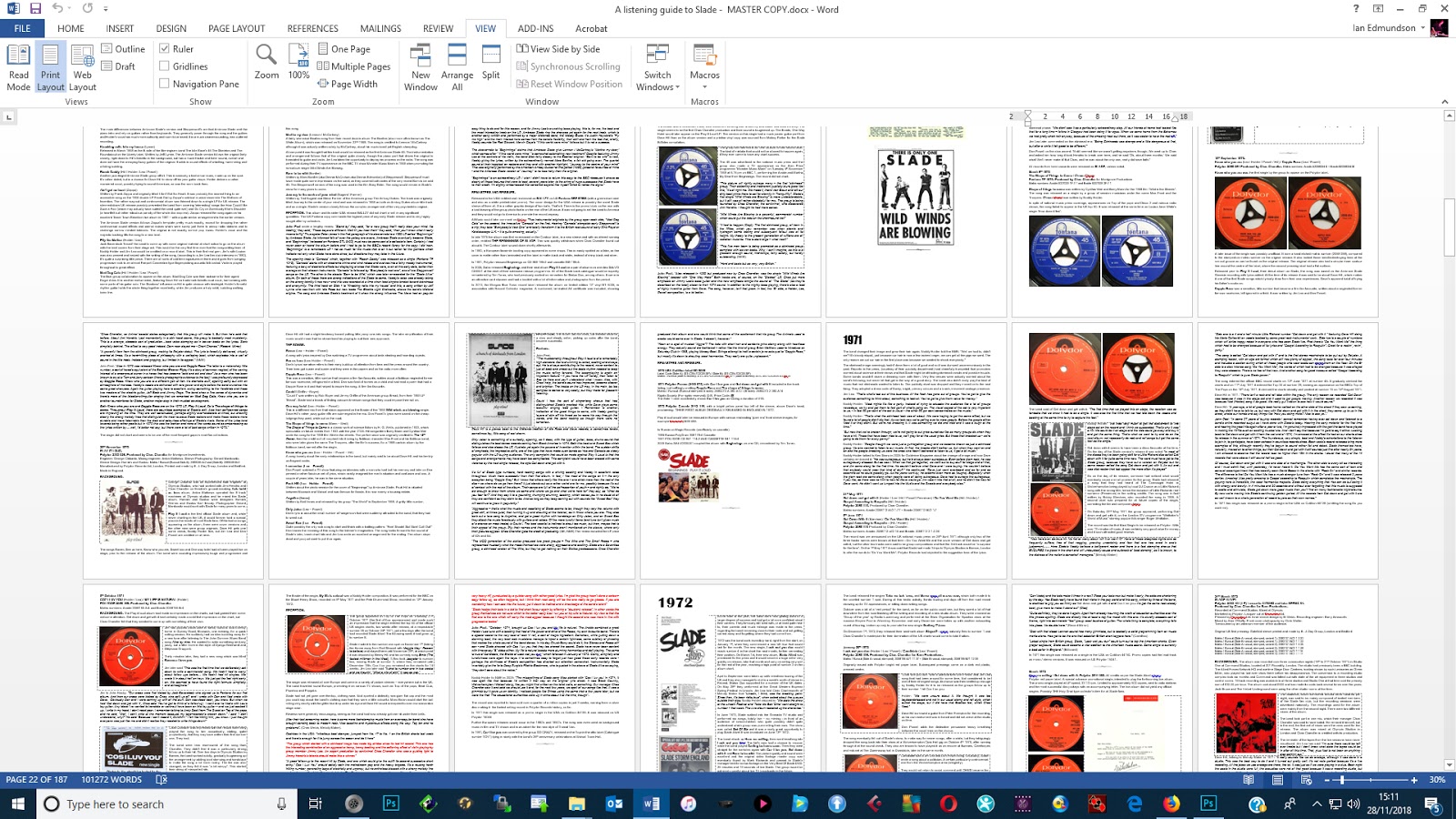
Task: Open File Explorer from the taskbar
Action: point(576,804)
